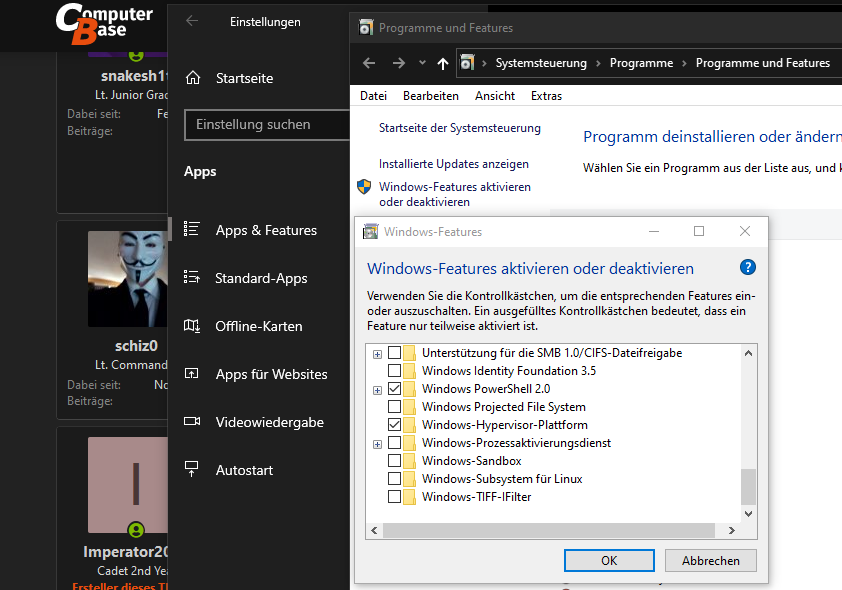Open recent locations dropdown arrow in explorer

(423, 63)
